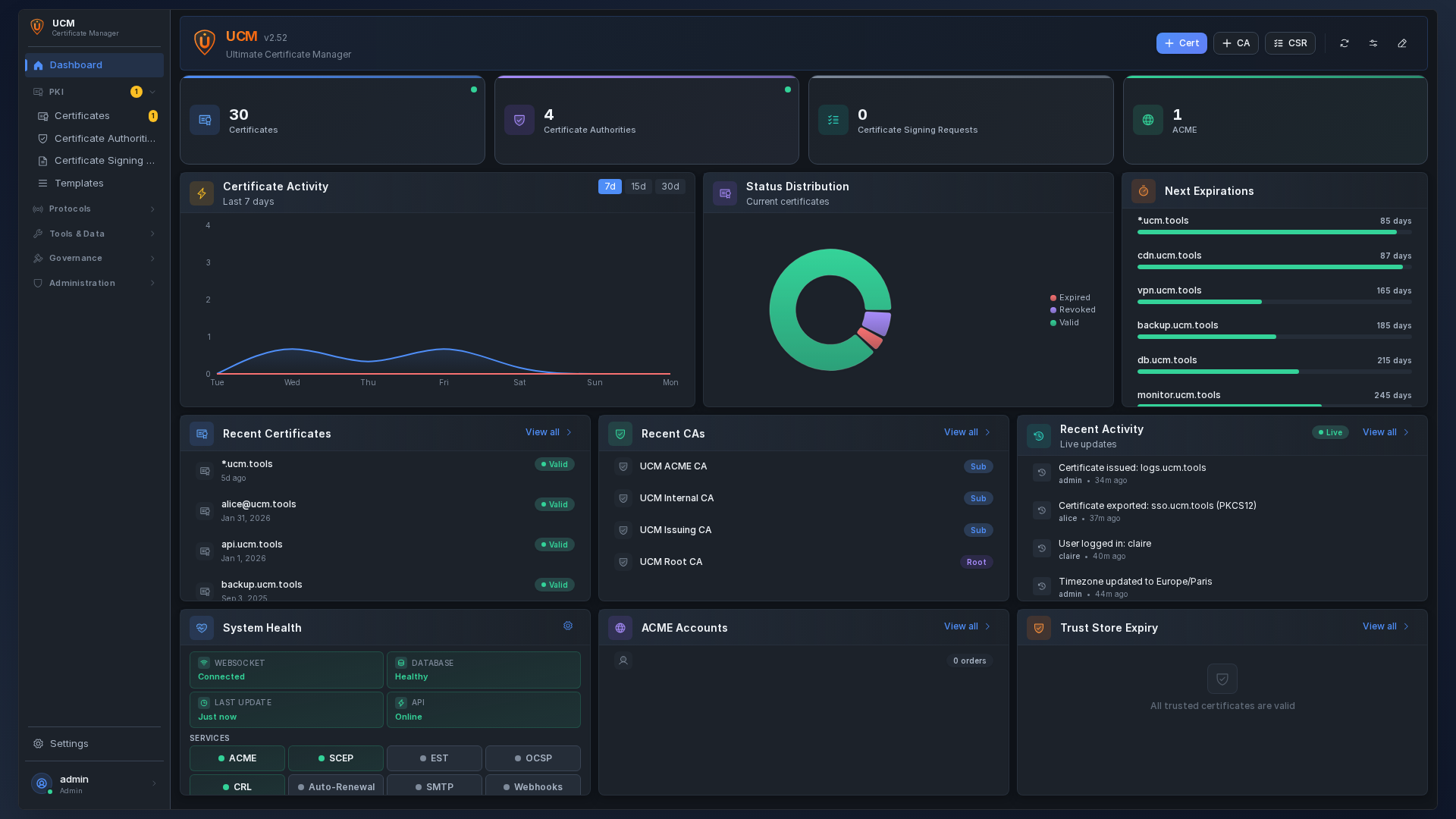Click the UCM shield logo in the header
Viewport: 1456px width, 819px height.
coord(204,42)
